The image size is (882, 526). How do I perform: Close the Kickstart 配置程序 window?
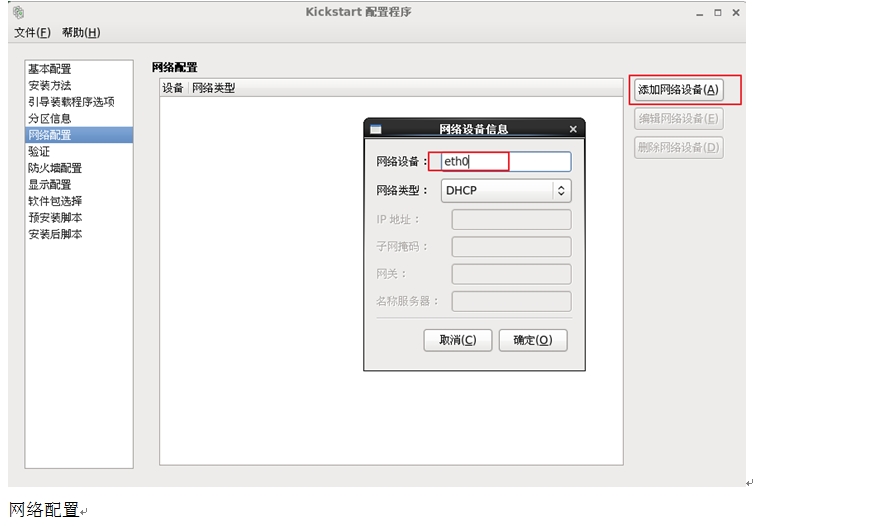(736, 12)
